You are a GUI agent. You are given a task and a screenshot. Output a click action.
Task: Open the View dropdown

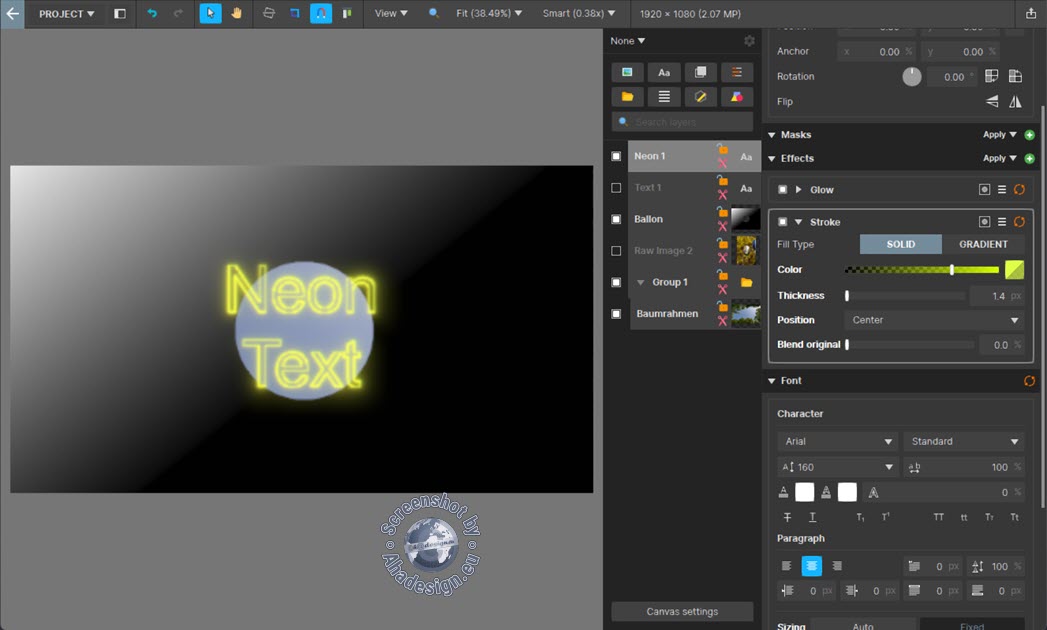(x=391, y=13)
